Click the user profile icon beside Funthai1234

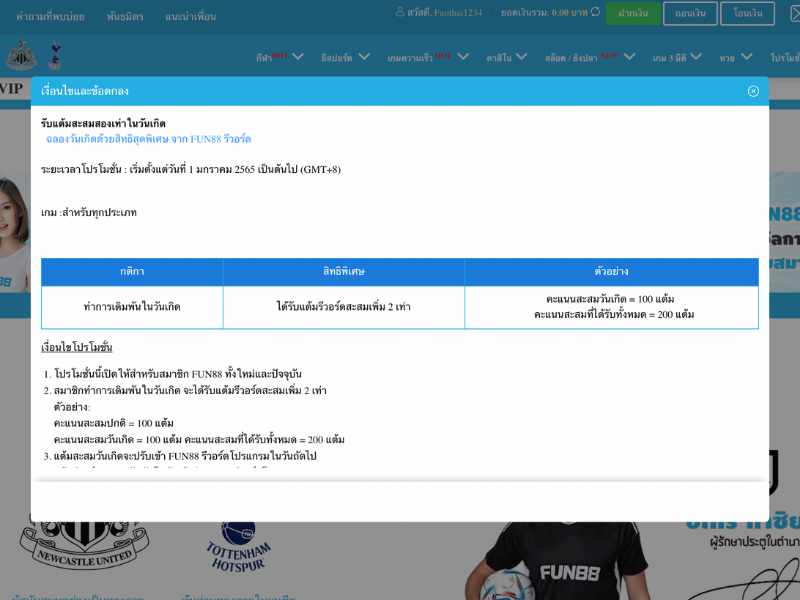(400, 12)
